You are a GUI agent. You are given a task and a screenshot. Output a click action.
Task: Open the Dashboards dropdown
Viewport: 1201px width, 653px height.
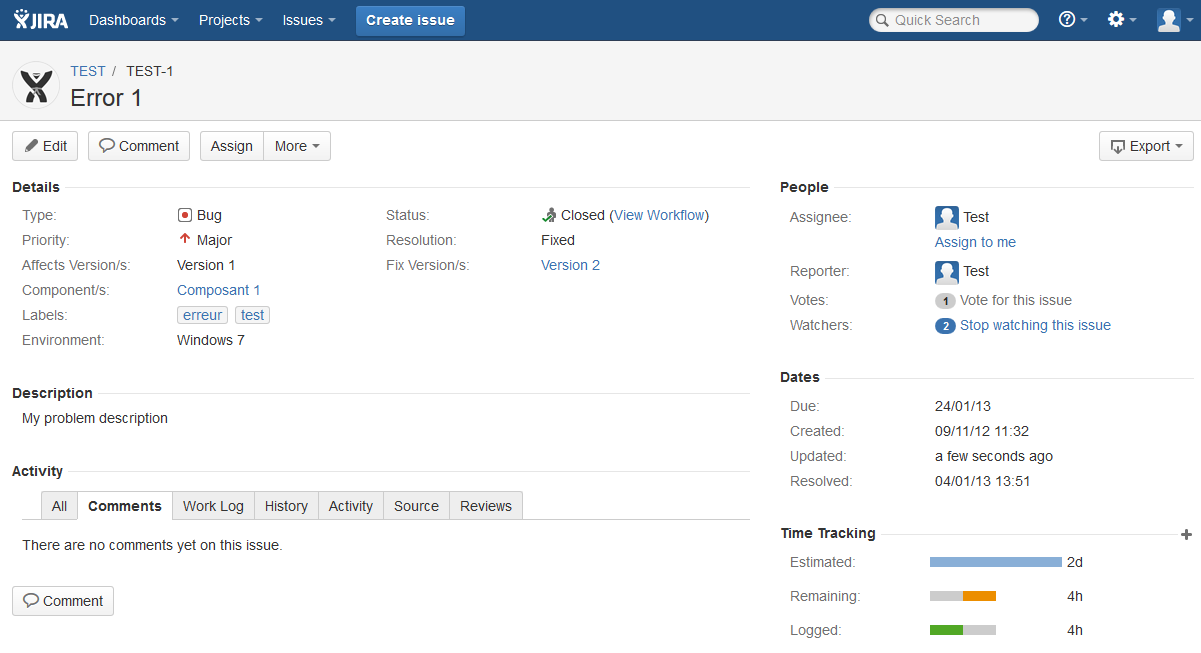click(134, 20)
